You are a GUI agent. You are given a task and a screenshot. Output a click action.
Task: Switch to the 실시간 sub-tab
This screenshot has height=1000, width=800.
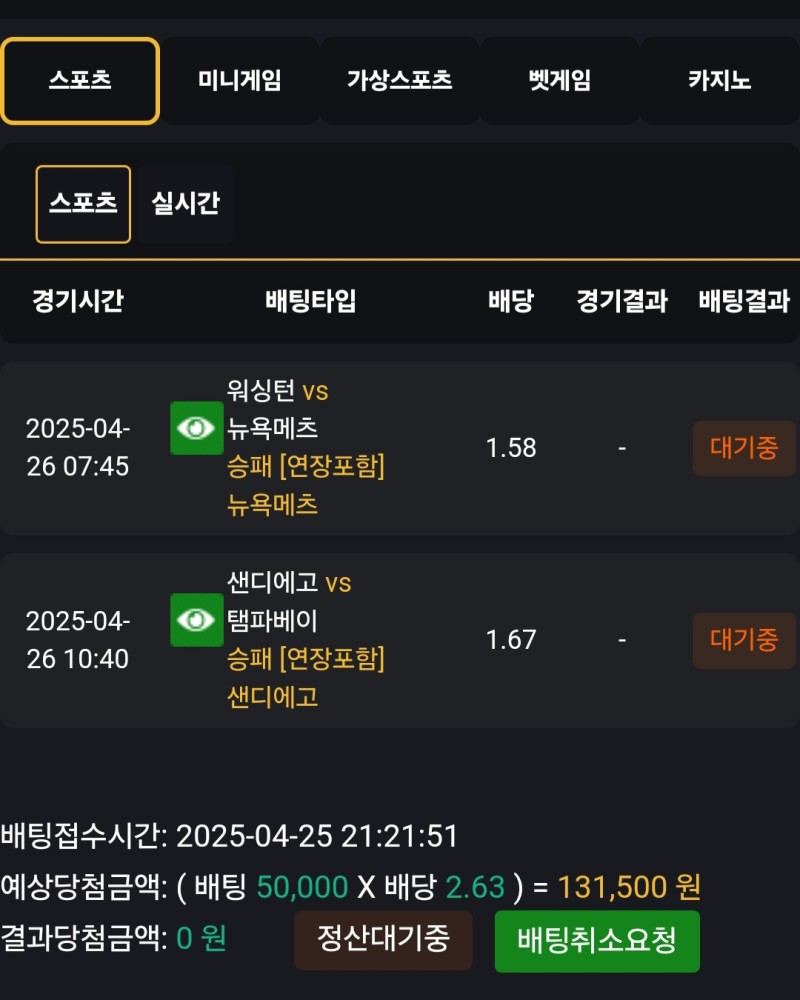pos(185,204)
